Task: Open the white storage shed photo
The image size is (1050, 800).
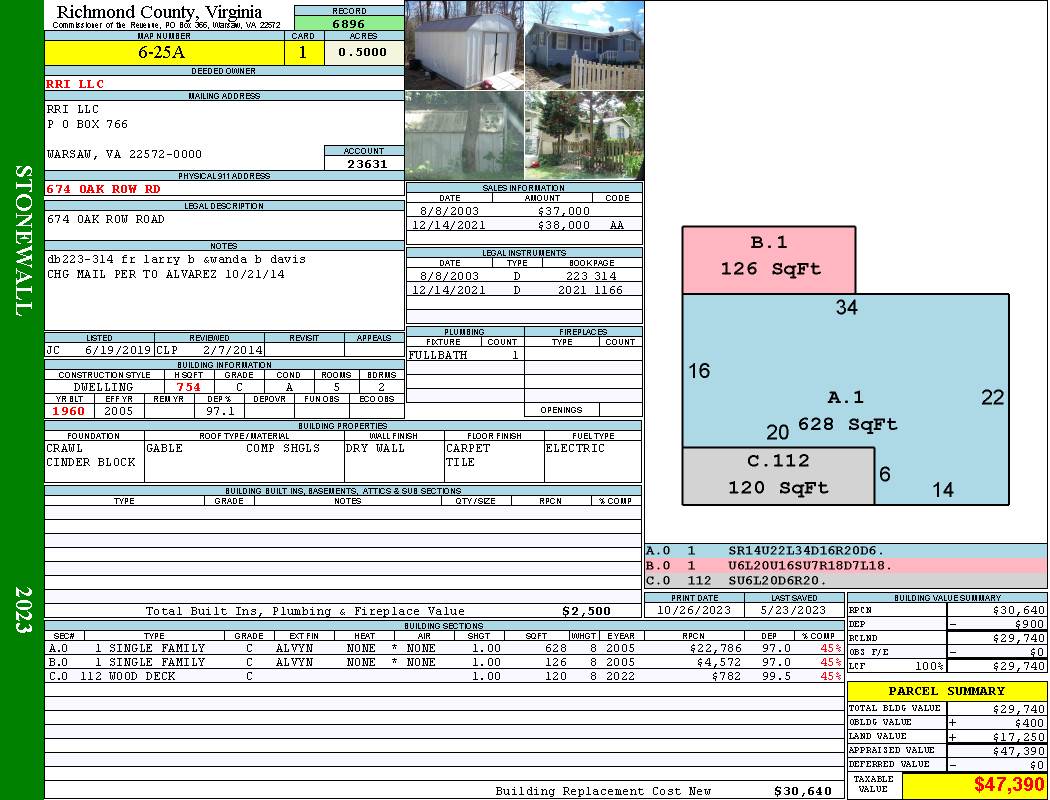Action: [x=464, y=46]
